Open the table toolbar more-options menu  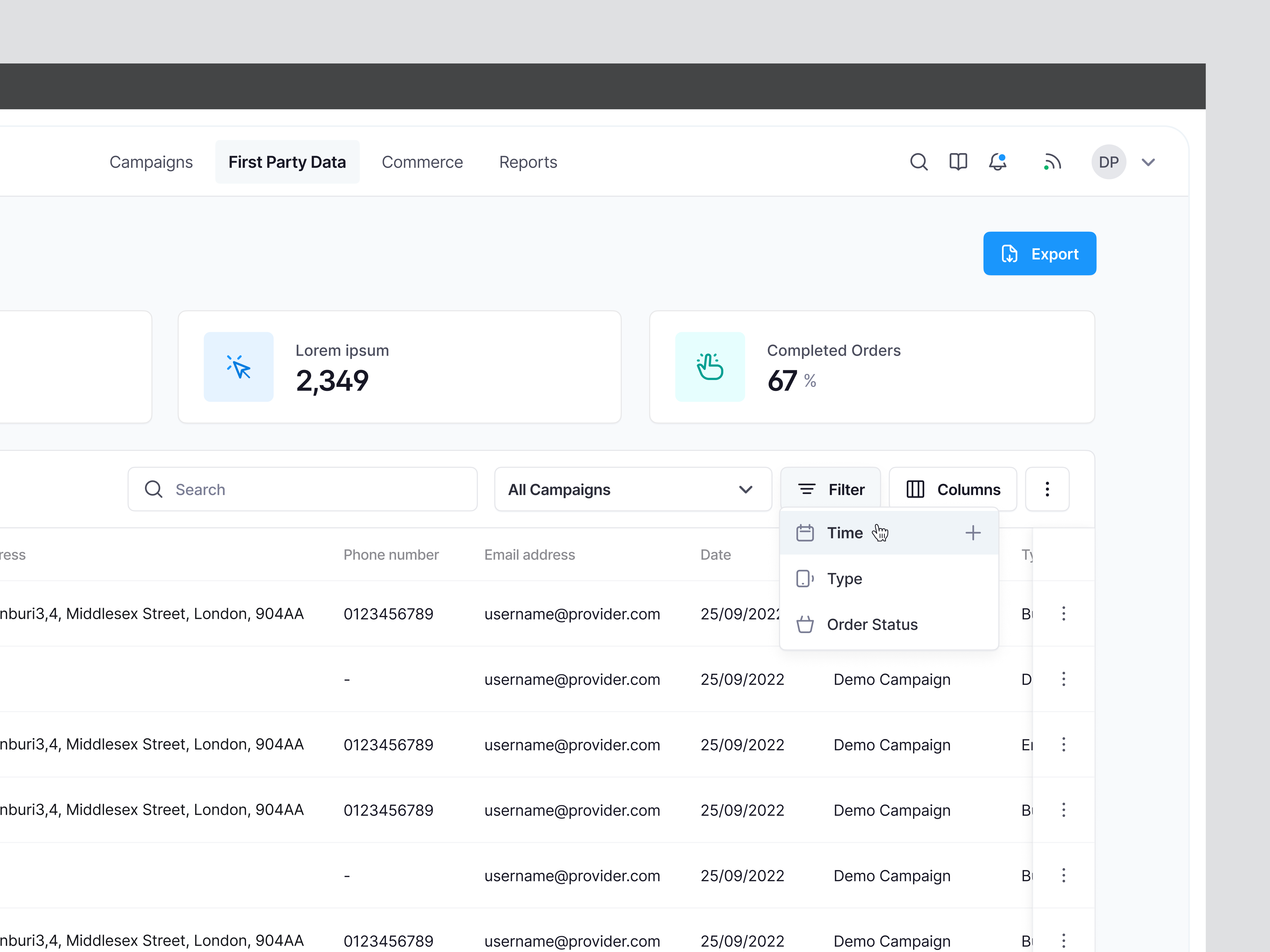tap(1047, 489)
